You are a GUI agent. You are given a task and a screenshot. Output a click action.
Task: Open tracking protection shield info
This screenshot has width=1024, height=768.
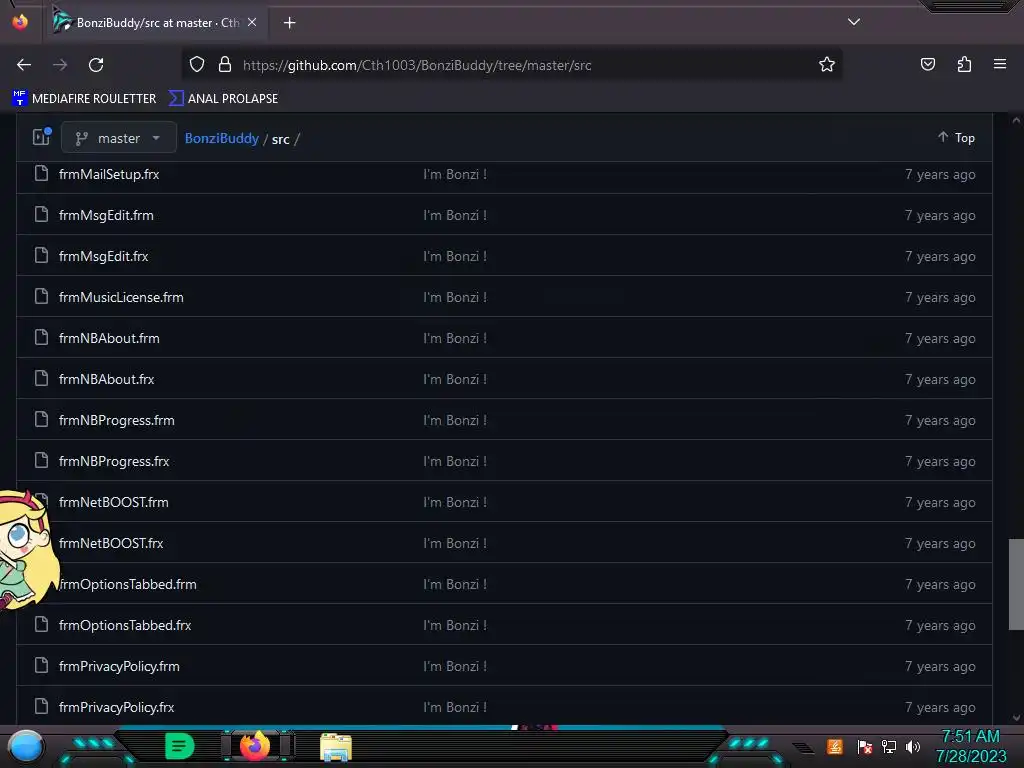[x=197, y=65]
